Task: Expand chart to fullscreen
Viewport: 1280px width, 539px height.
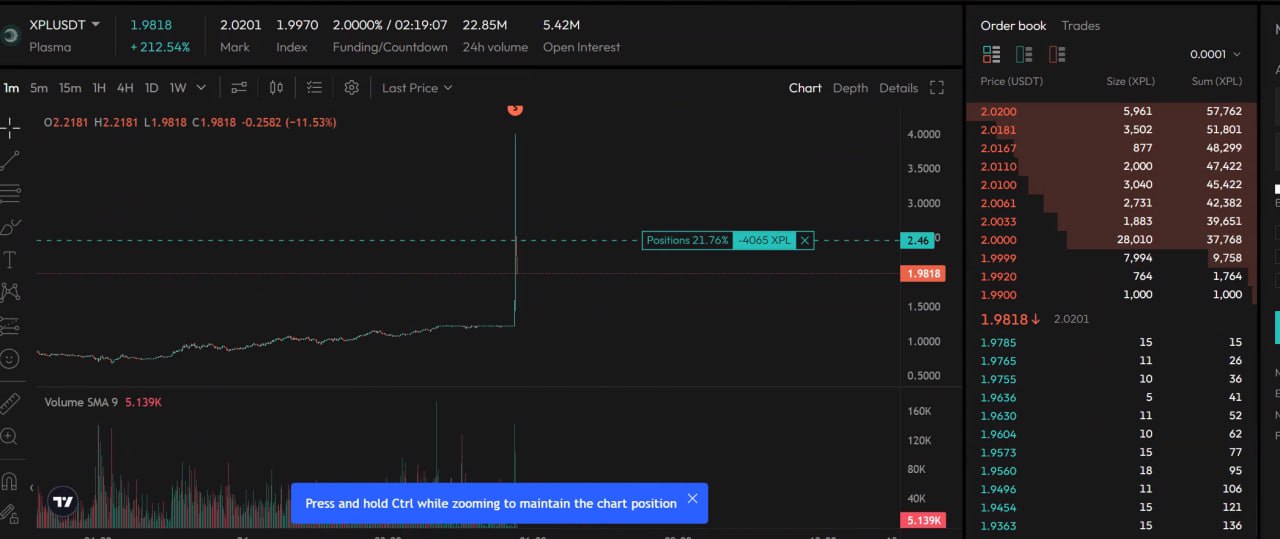Action: (x=937, y=88)
